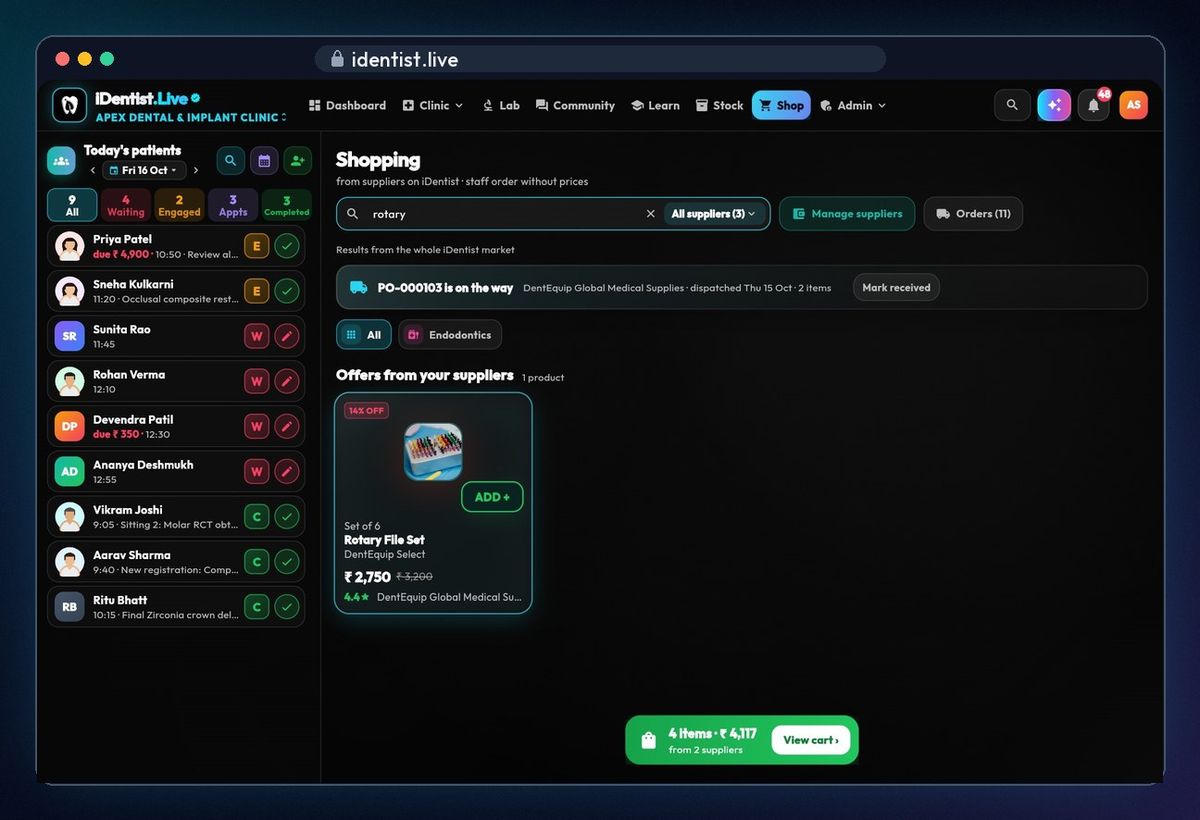Go to the next day using right chevron
The image size is (1200, 820).
[196, 171]
